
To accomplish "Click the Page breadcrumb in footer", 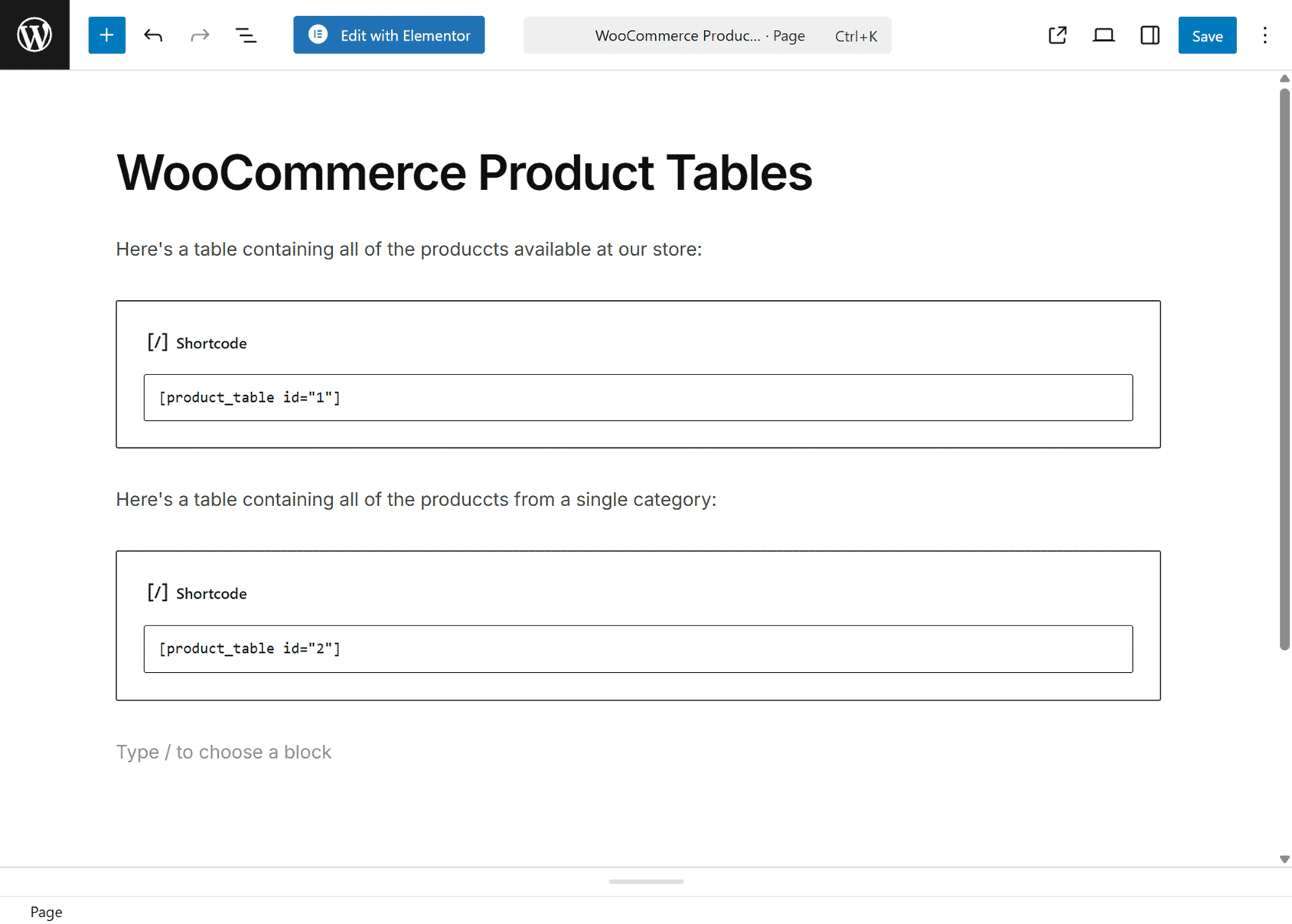I will pyautogui.click(x=46, y=912).
